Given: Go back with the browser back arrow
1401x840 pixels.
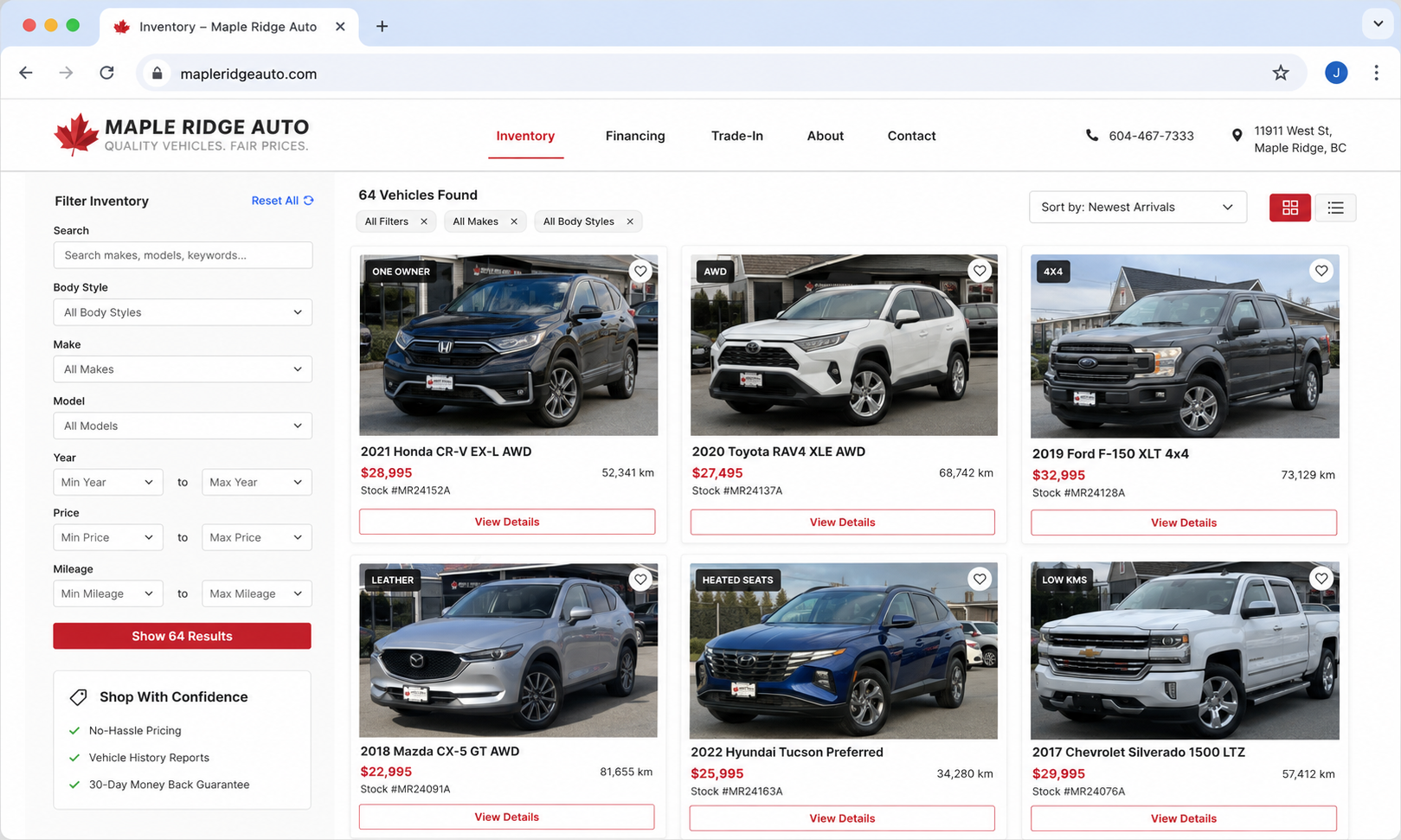Looking at the screenshot, I should point(26,73).
